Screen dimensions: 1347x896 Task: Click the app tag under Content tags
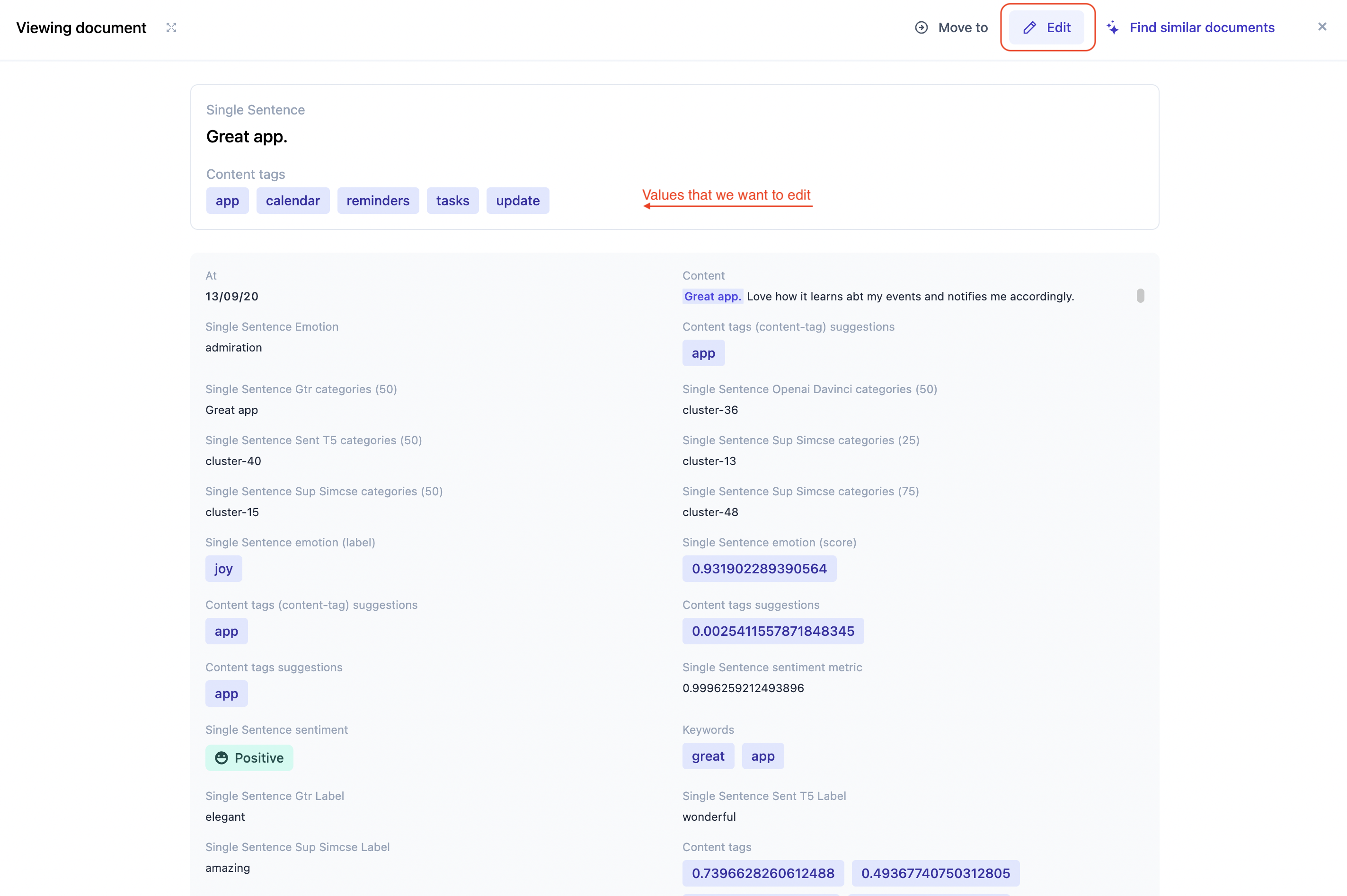click(x=227, y=201)
